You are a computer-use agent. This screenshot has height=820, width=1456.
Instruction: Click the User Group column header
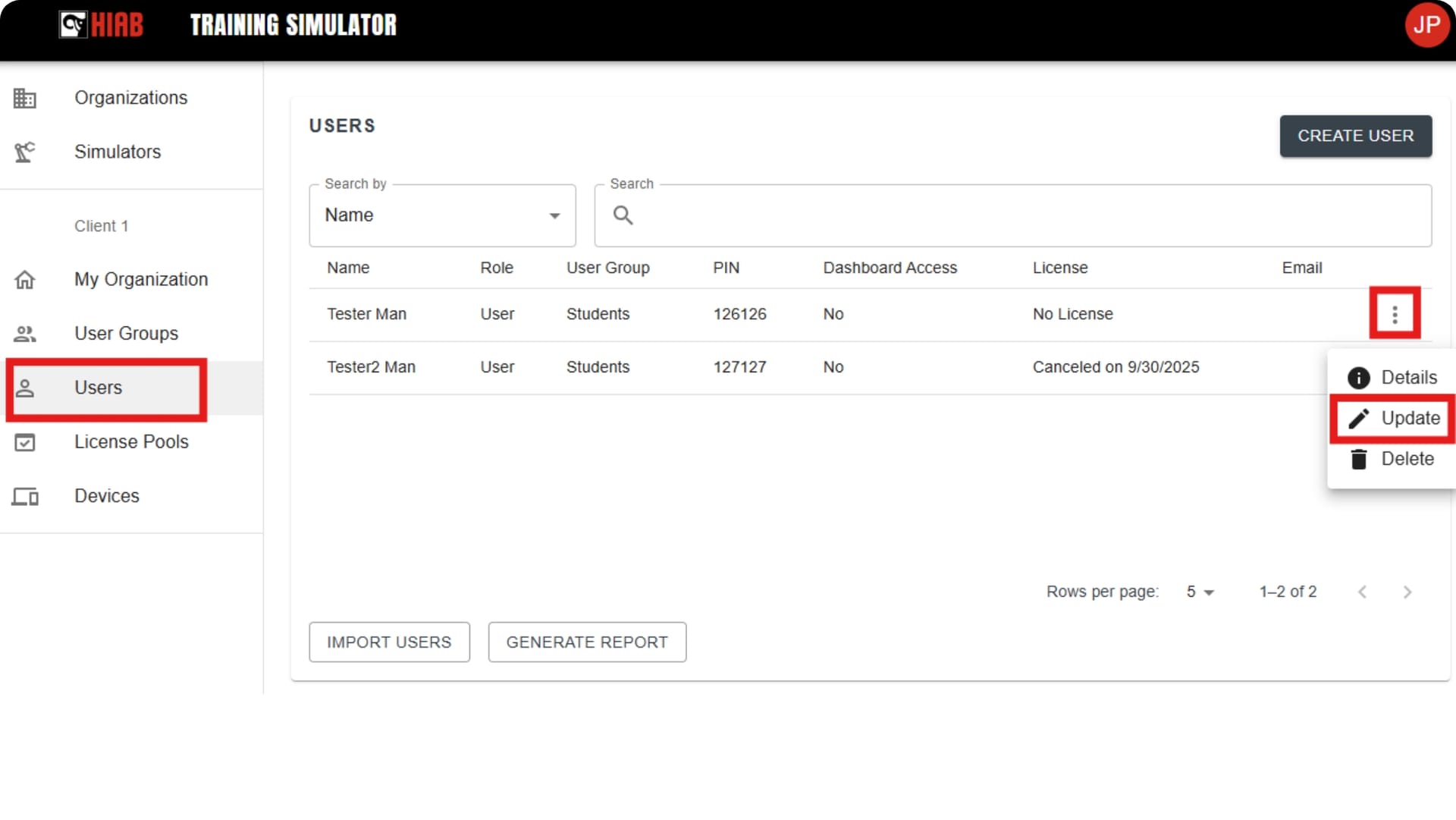pos(607,268)
